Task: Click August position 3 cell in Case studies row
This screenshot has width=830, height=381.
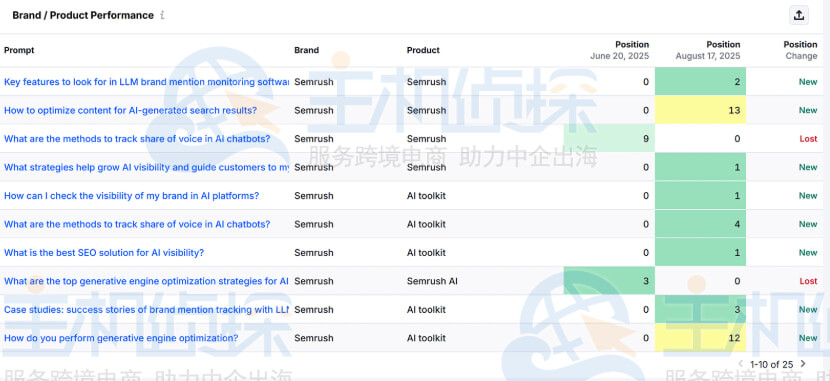Action: click(700, 309)
